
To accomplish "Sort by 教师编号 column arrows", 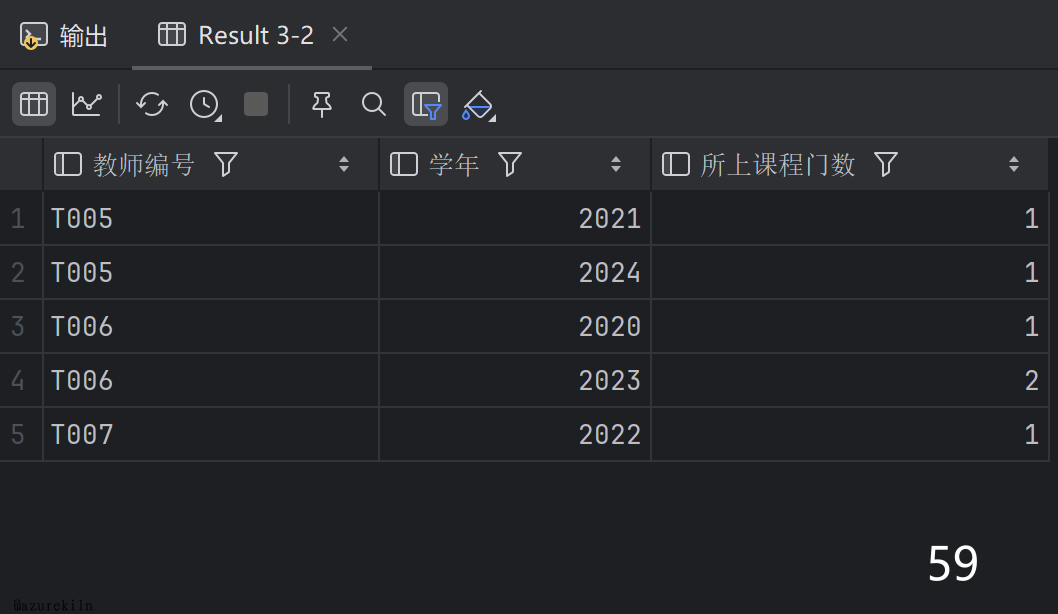I will tap(344, 165).
